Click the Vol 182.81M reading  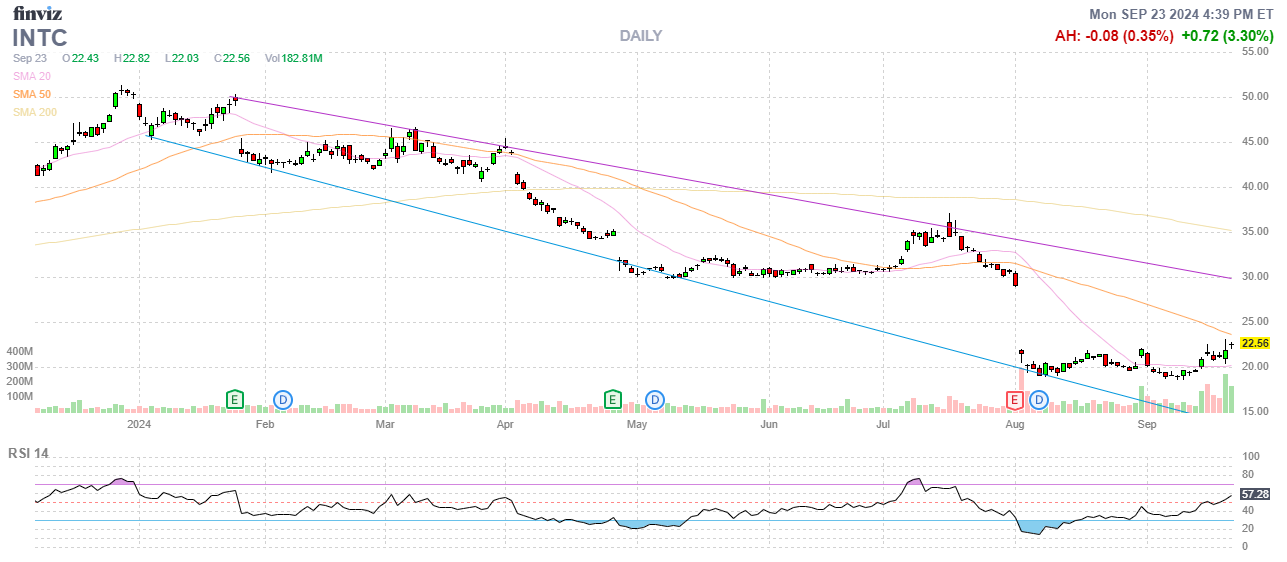[x=293, y=59]
